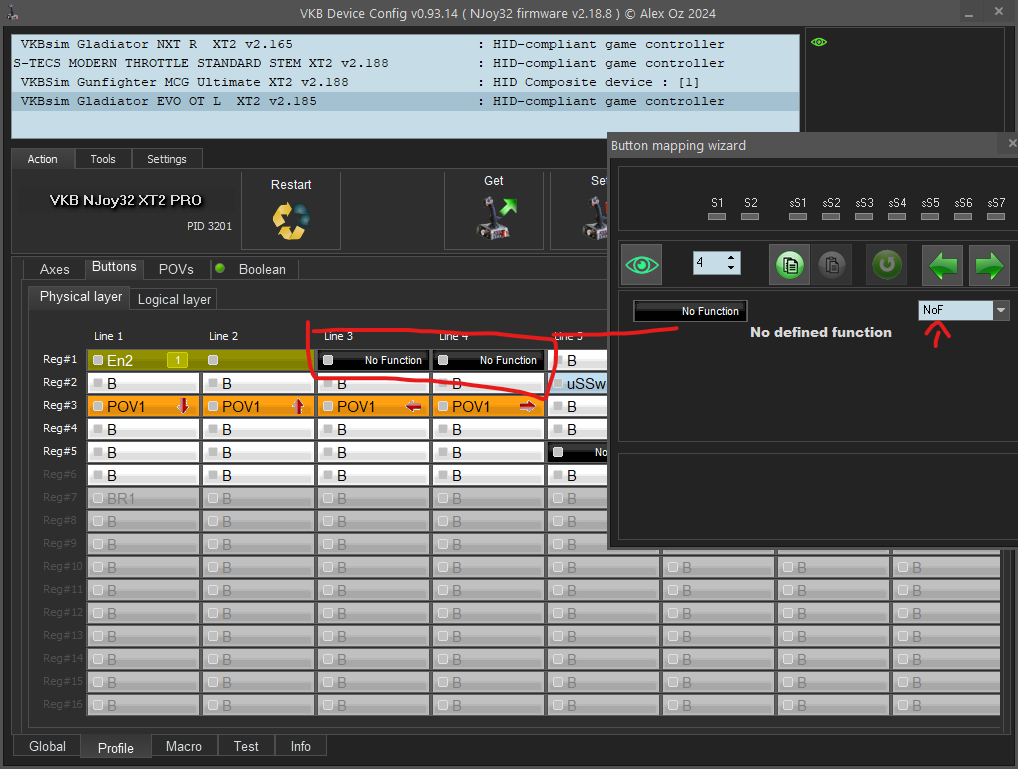The image size is (1018, 769).
Task: Click the green copy icon in wizard
Action: [789, 265]
